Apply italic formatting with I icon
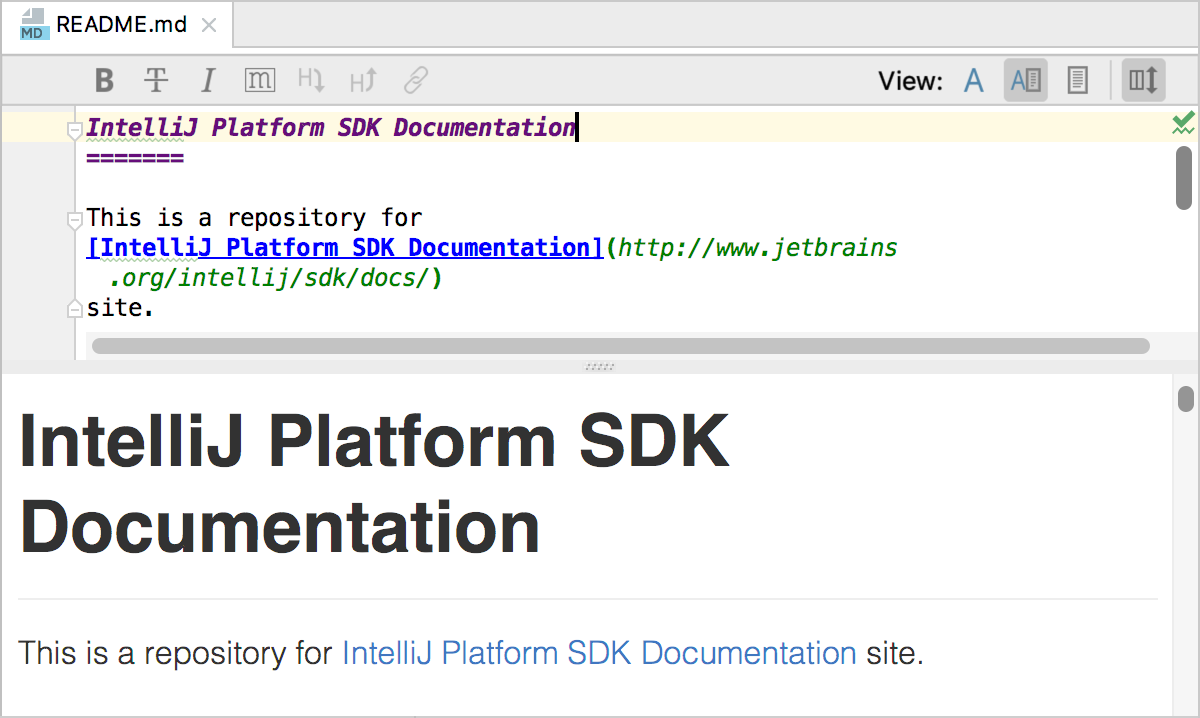This screenshot has width=1200, height=718. [208, 80]
